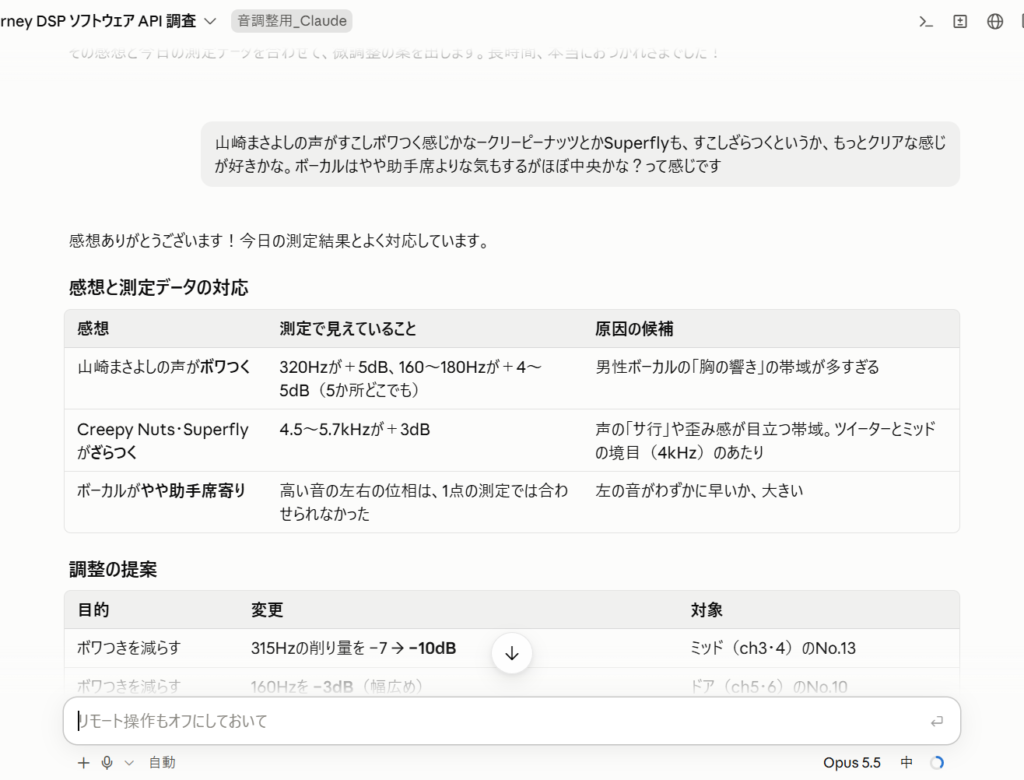Click the 変更 column header
This screenshot has height=780, width=1024.
pyautogui.click(x=267, y=610)
